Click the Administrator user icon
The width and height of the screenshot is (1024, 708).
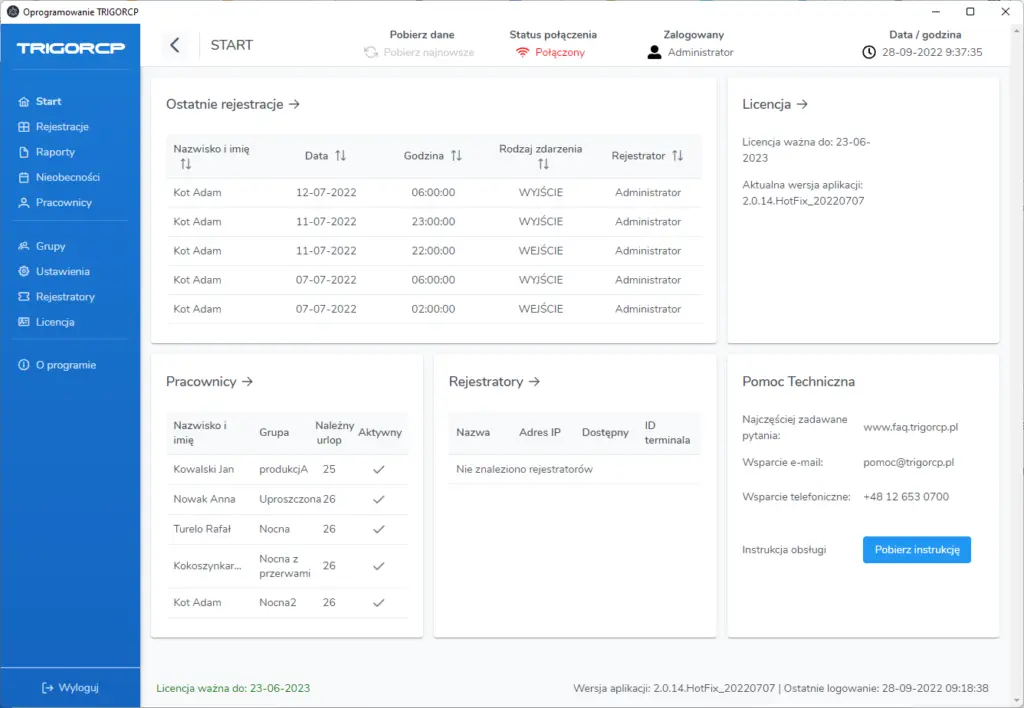coord(655,52)
